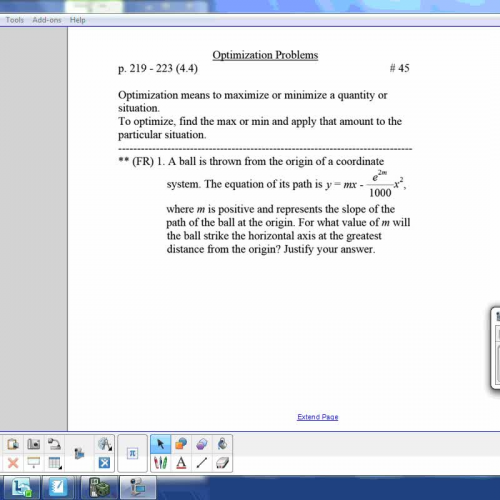The width and height of the screenshot is (500, 500).
Task: Show the Screen Shade tool
Action: [x=33, y=463]
